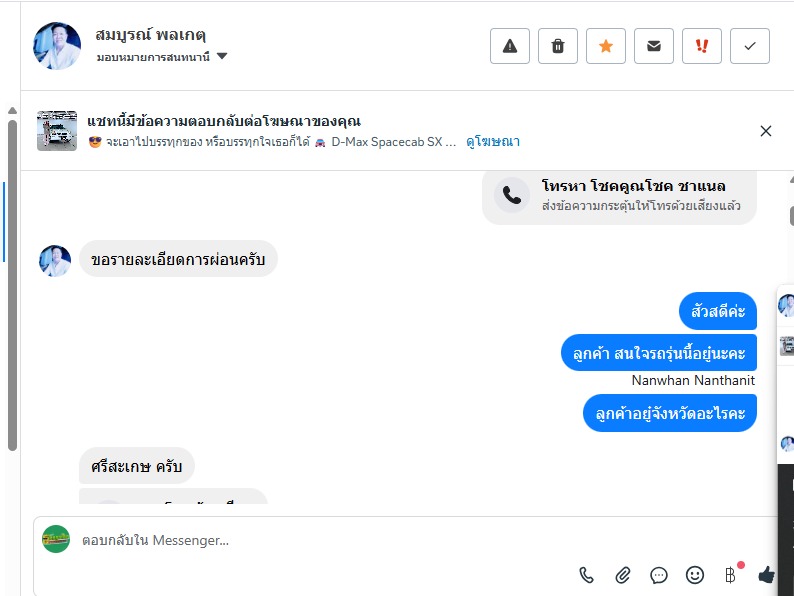
Task: Click the baht symbol icon
Action: click(x=731, y=575)
